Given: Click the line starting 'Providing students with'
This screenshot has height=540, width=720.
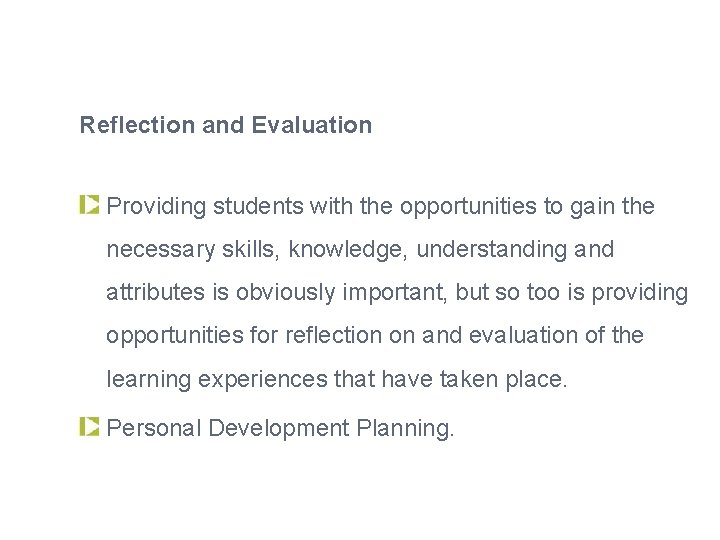Looking at the screenshot, I should tap(380, 207).
